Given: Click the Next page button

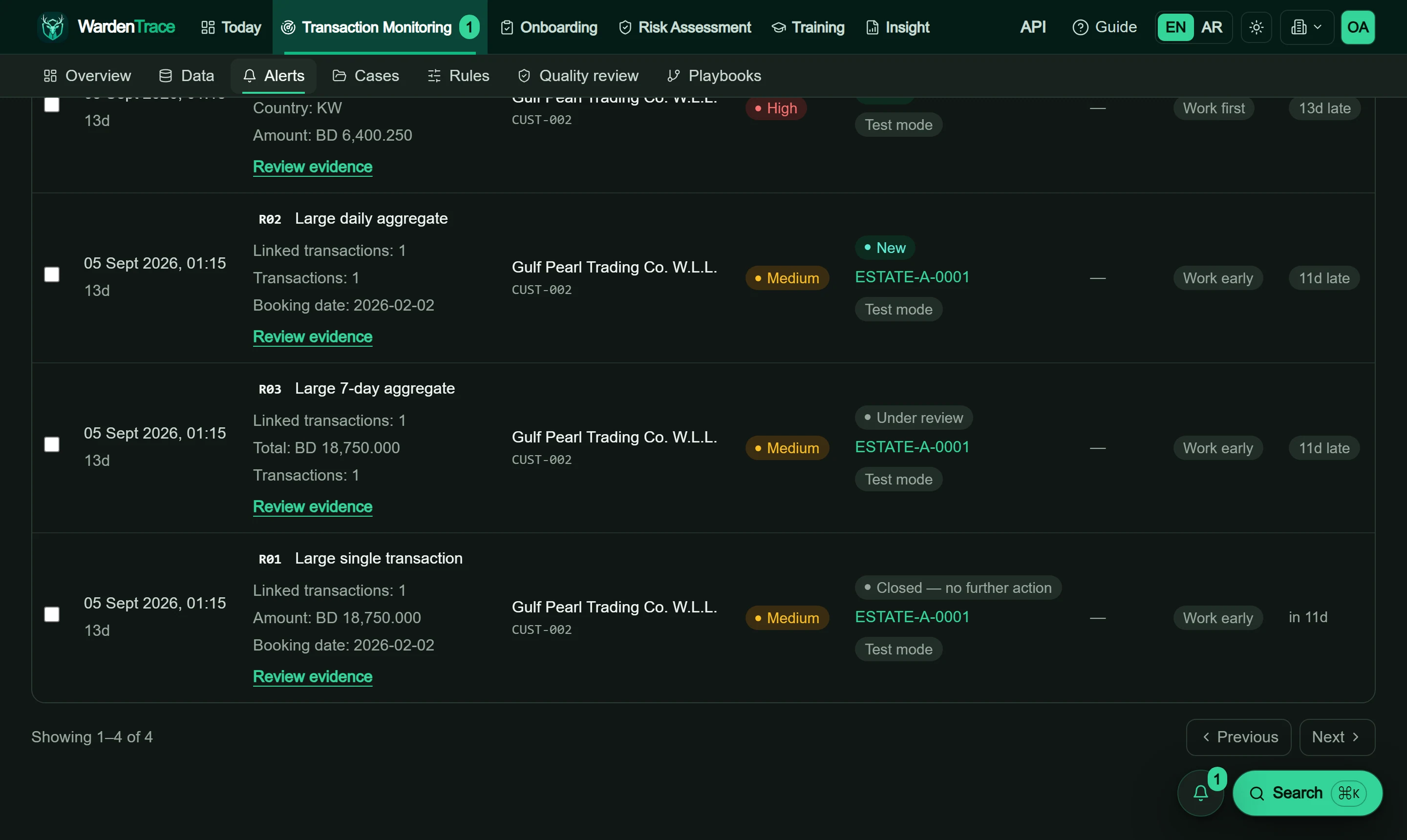Looking at the screenshot, I should [x=1337, y=737].
